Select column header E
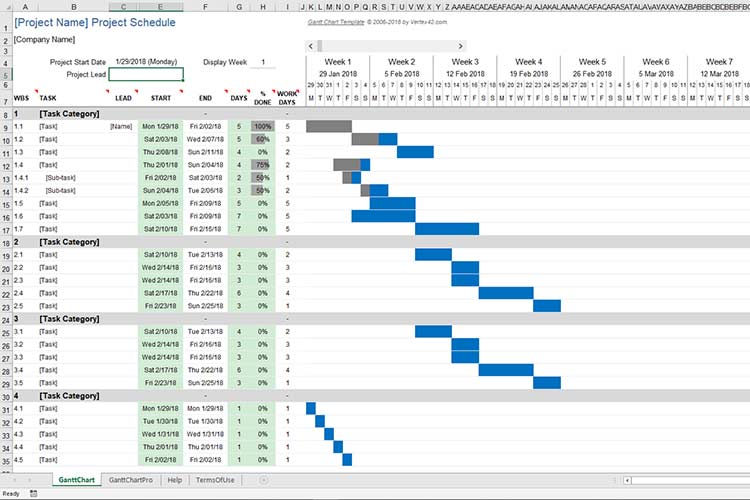The image size is (750, 500). [160, 7]
